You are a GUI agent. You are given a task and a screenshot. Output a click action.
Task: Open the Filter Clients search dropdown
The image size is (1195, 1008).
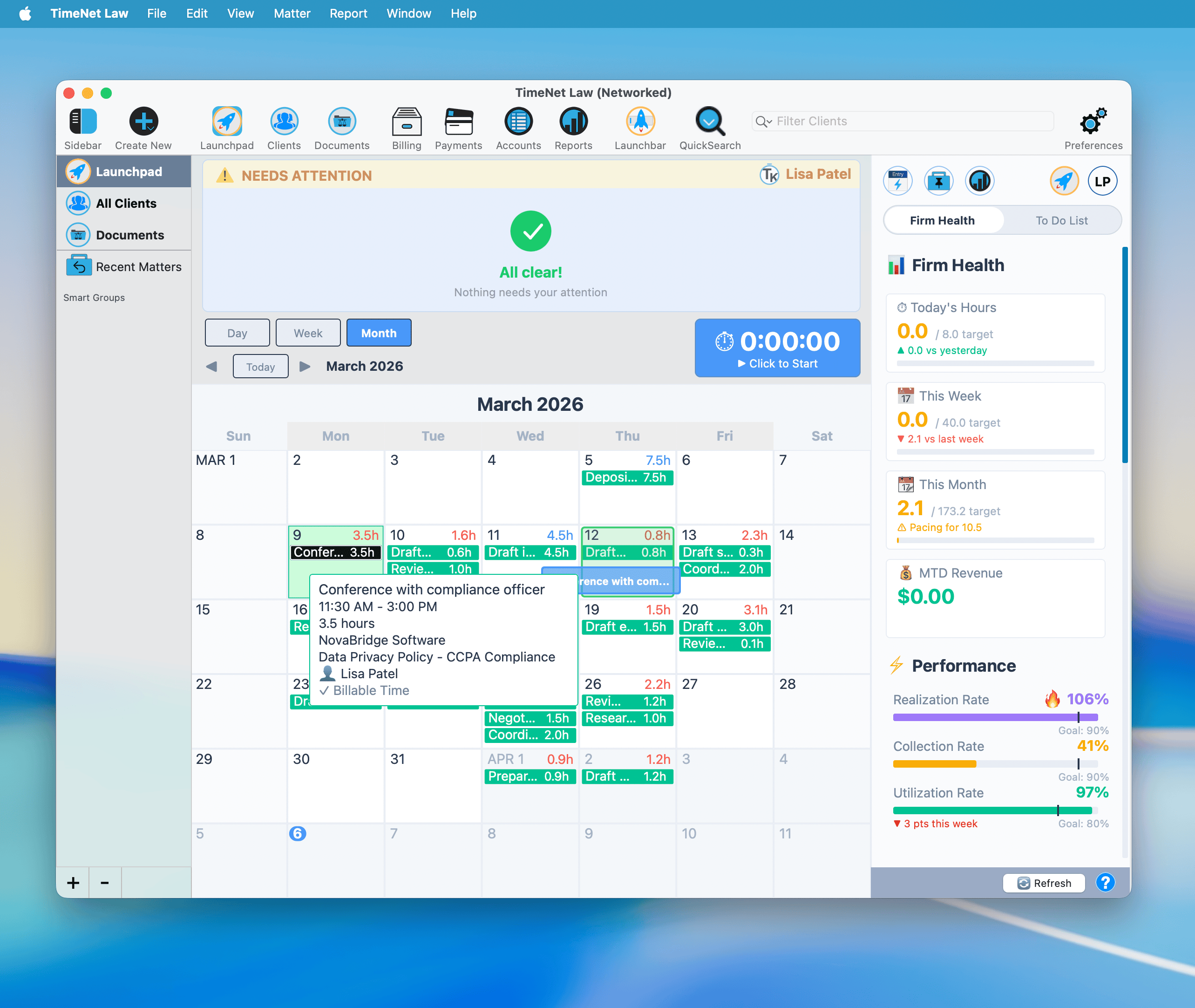click(x=764, y=121)
